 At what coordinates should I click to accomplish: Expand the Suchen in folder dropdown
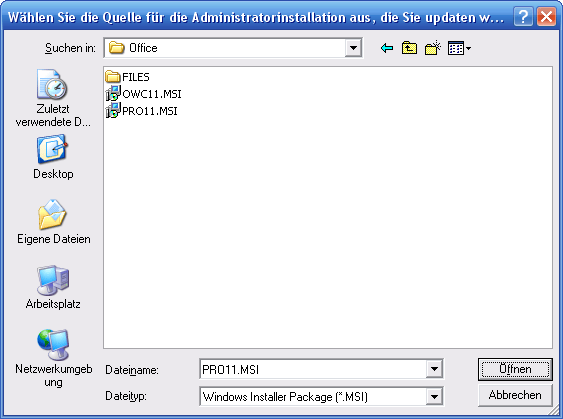(353, 48)
